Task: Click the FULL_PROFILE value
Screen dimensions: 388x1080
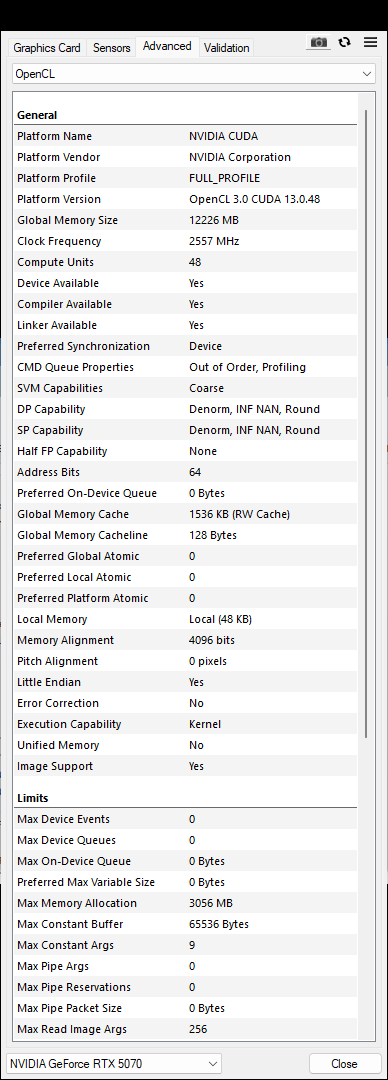Action: [x=225, y=178]
